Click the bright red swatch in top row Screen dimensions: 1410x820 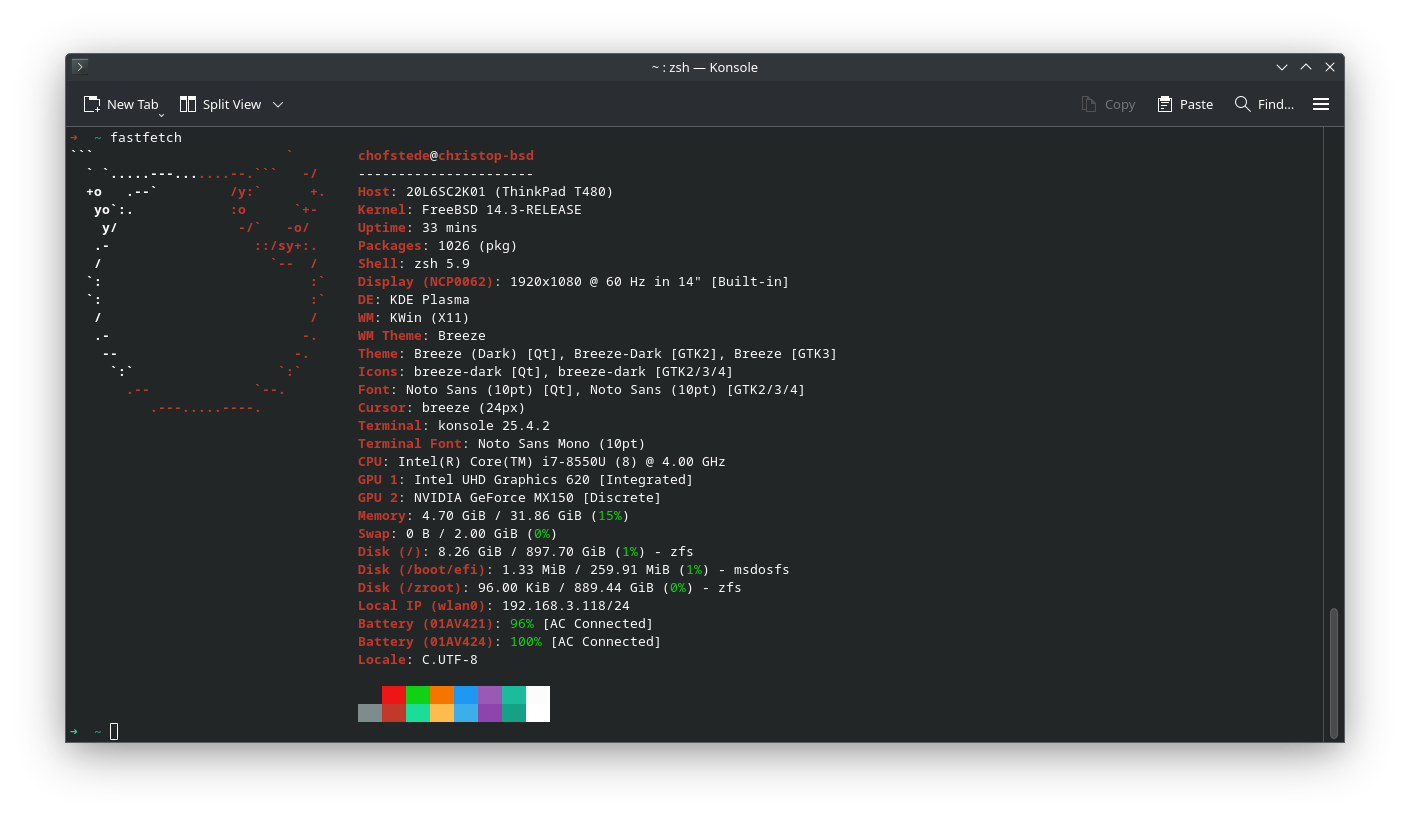pos(394,695)
